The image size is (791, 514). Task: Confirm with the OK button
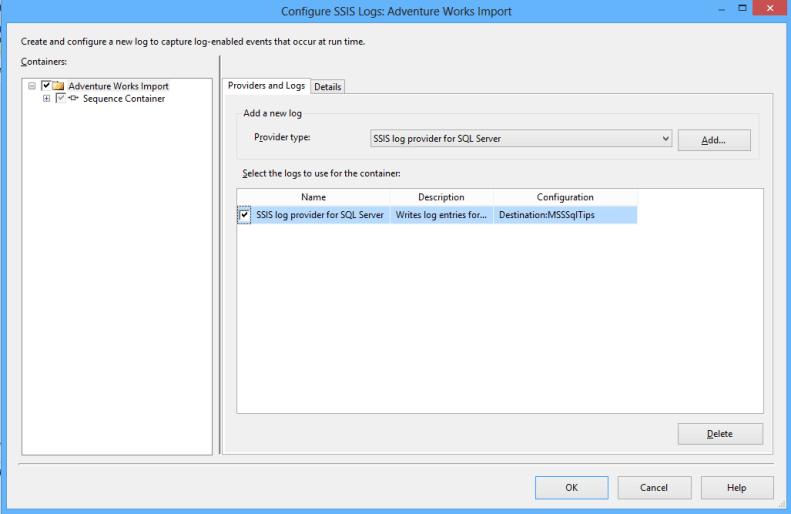pyautogui.click(x=572, y=488)
